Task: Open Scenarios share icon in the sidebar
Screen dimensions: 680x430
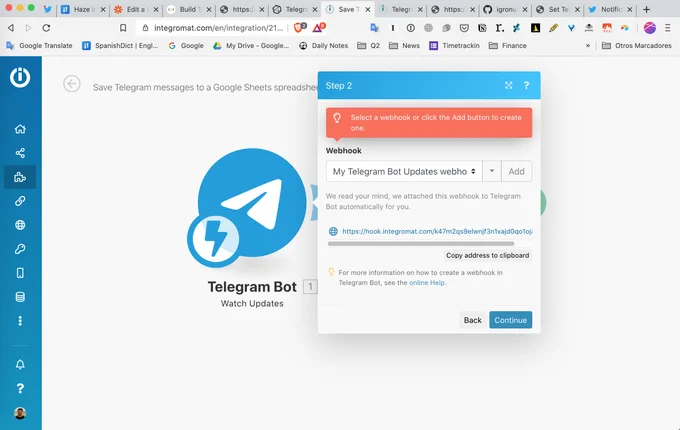Action: pyautogui.click(x=20, y=153)
